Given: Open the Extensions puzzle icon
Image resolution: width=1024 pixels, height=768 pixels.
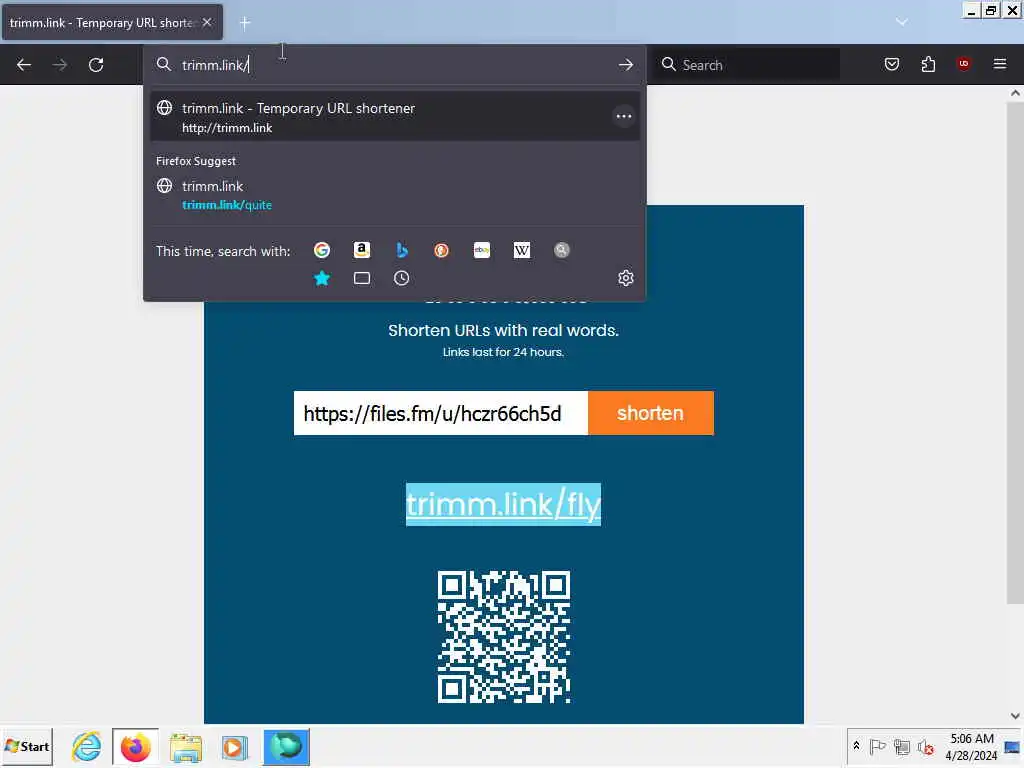Looking at the screenshot, I should point(928,64).
